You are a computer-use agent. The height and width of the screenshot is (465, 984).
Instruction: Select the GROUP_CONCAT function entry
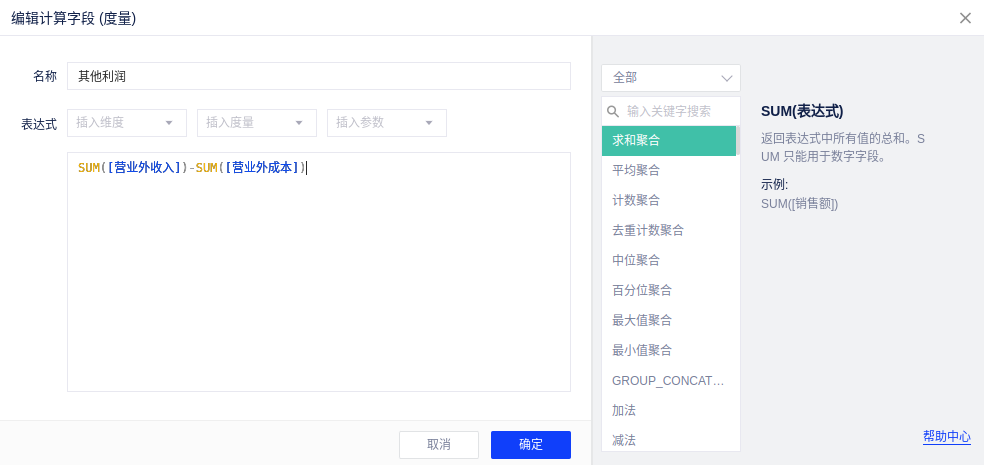[668, 381]
